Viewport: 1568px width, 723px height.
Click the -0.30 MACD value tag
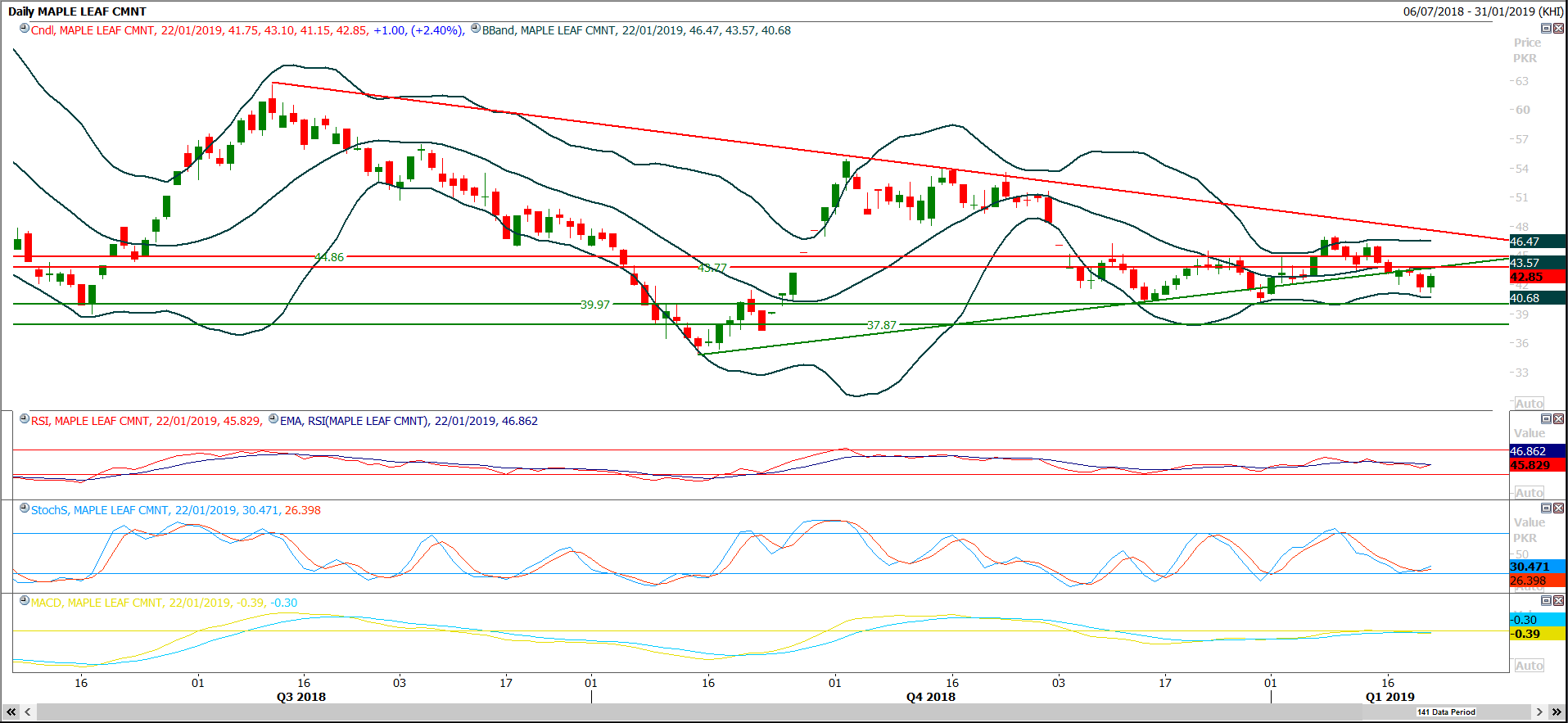pos(1538,620)
